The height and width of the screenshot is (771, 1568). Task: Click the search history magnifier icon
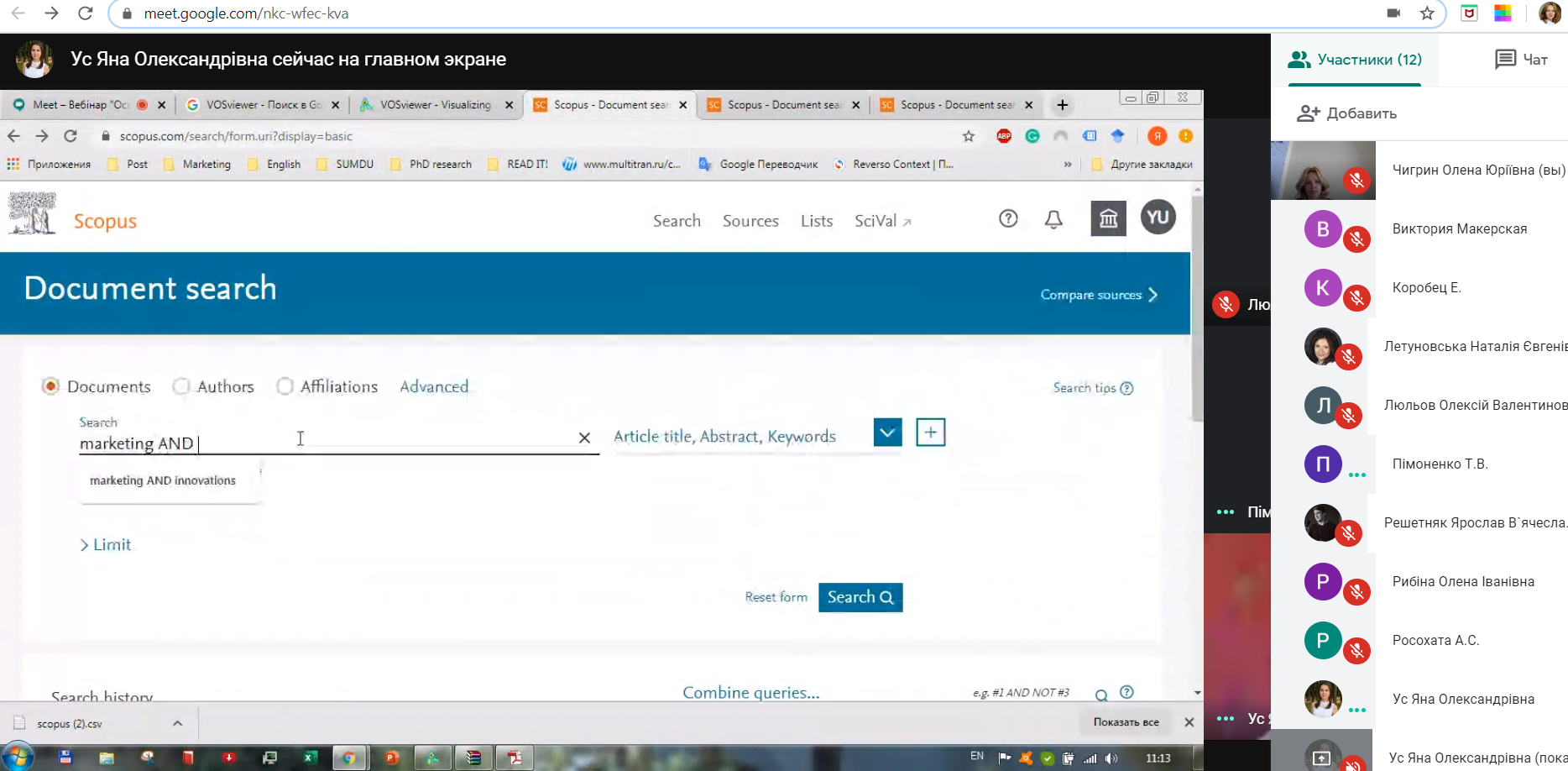(x=1101, y=695)
